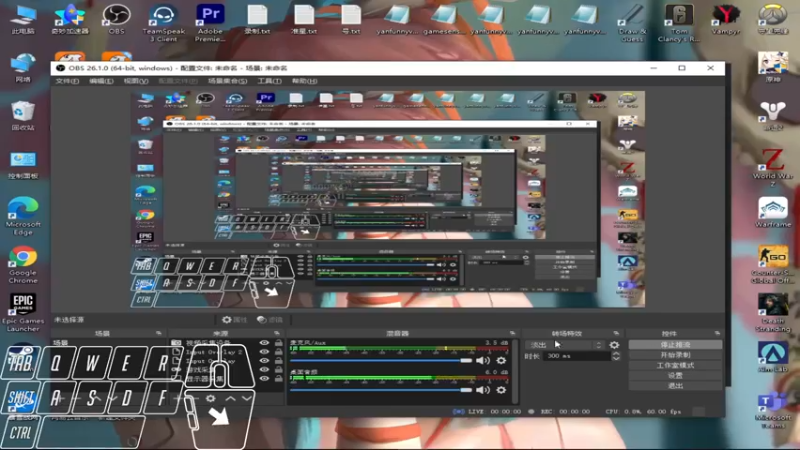Open the Counter-Strike Global Offensive shortcut
This screenshot has height=450, width=800.
tap(772, 264)
